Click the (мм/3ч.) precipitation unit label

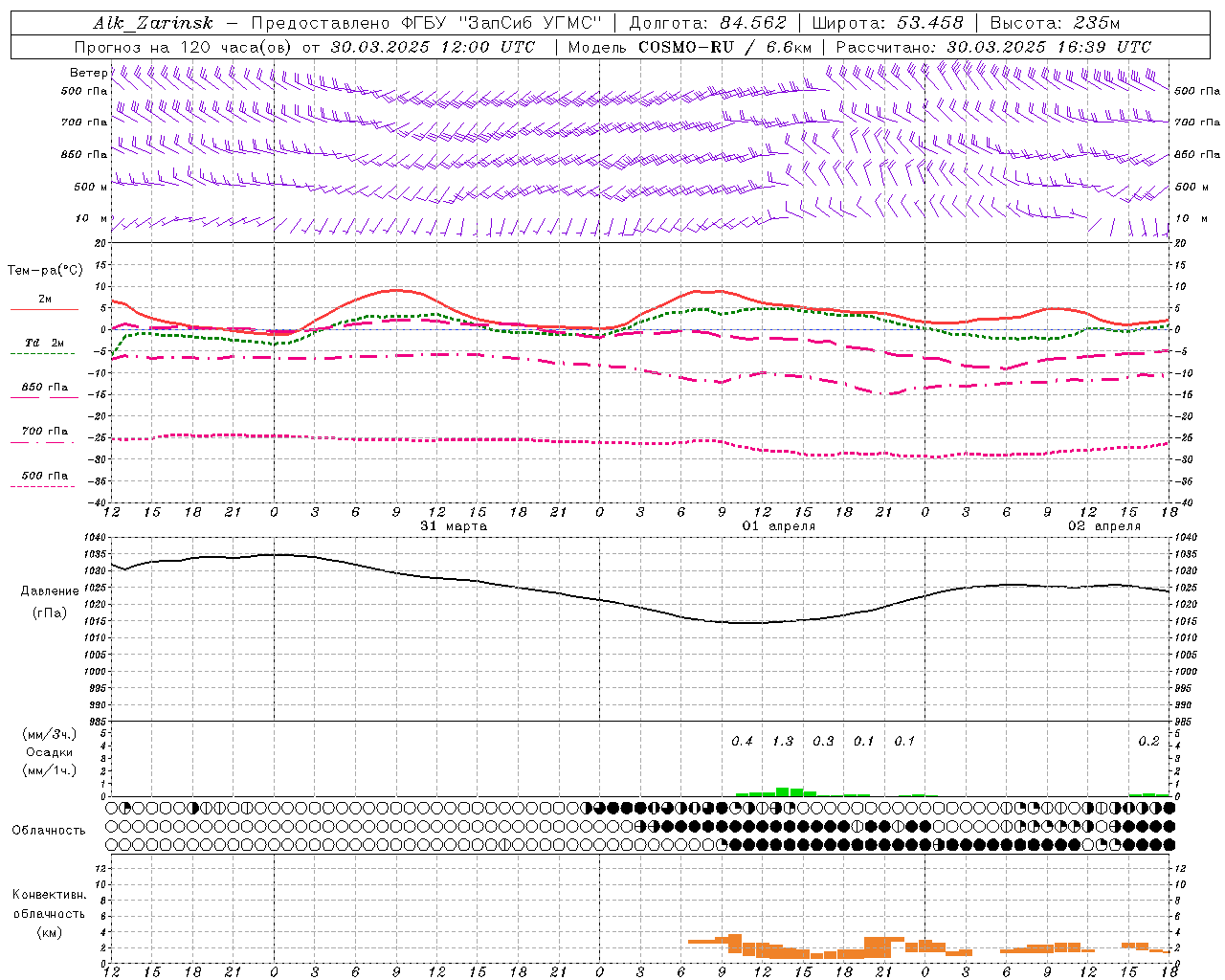(50, 734)
